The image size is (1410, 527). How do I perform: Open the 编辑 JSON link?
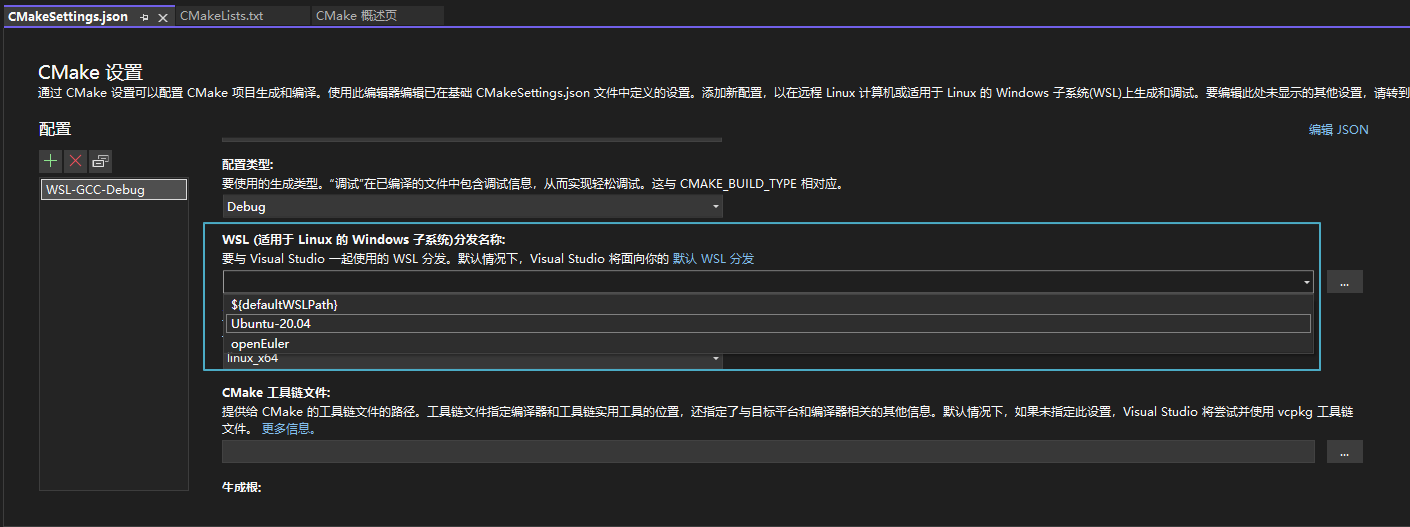[x=1338, y=129]
